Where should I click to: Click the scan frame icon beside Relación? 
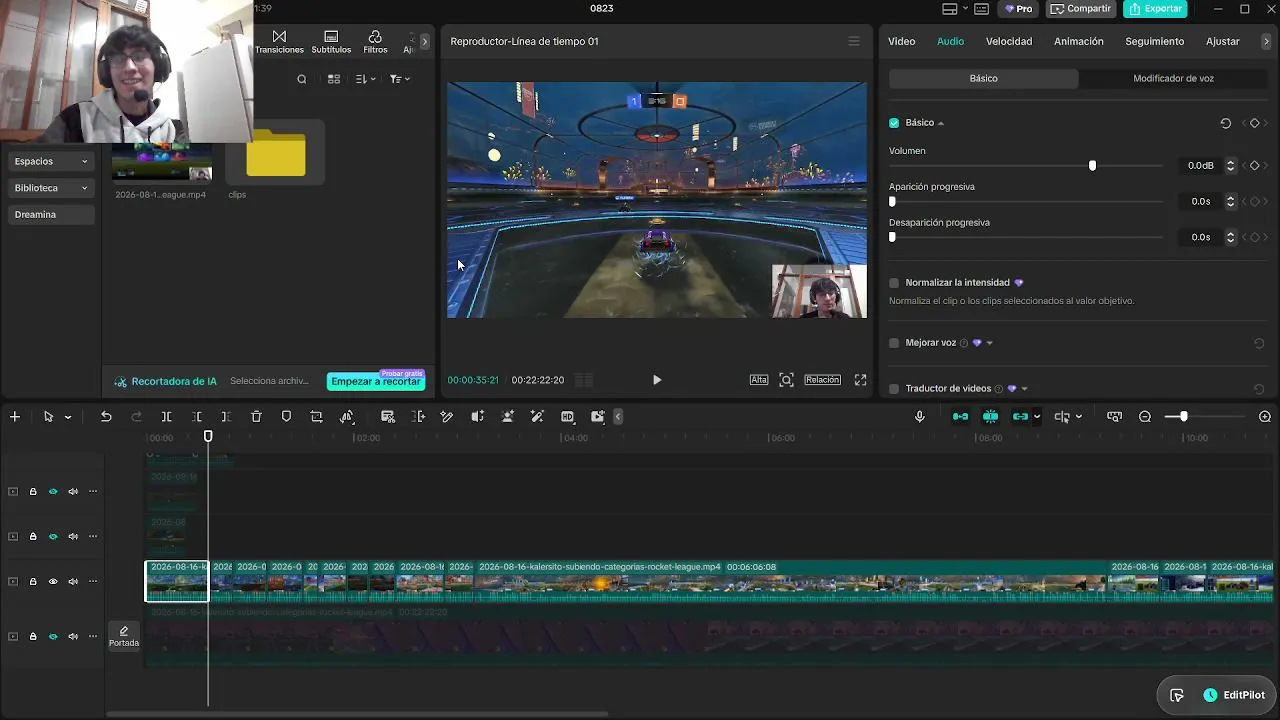(787, 380)
